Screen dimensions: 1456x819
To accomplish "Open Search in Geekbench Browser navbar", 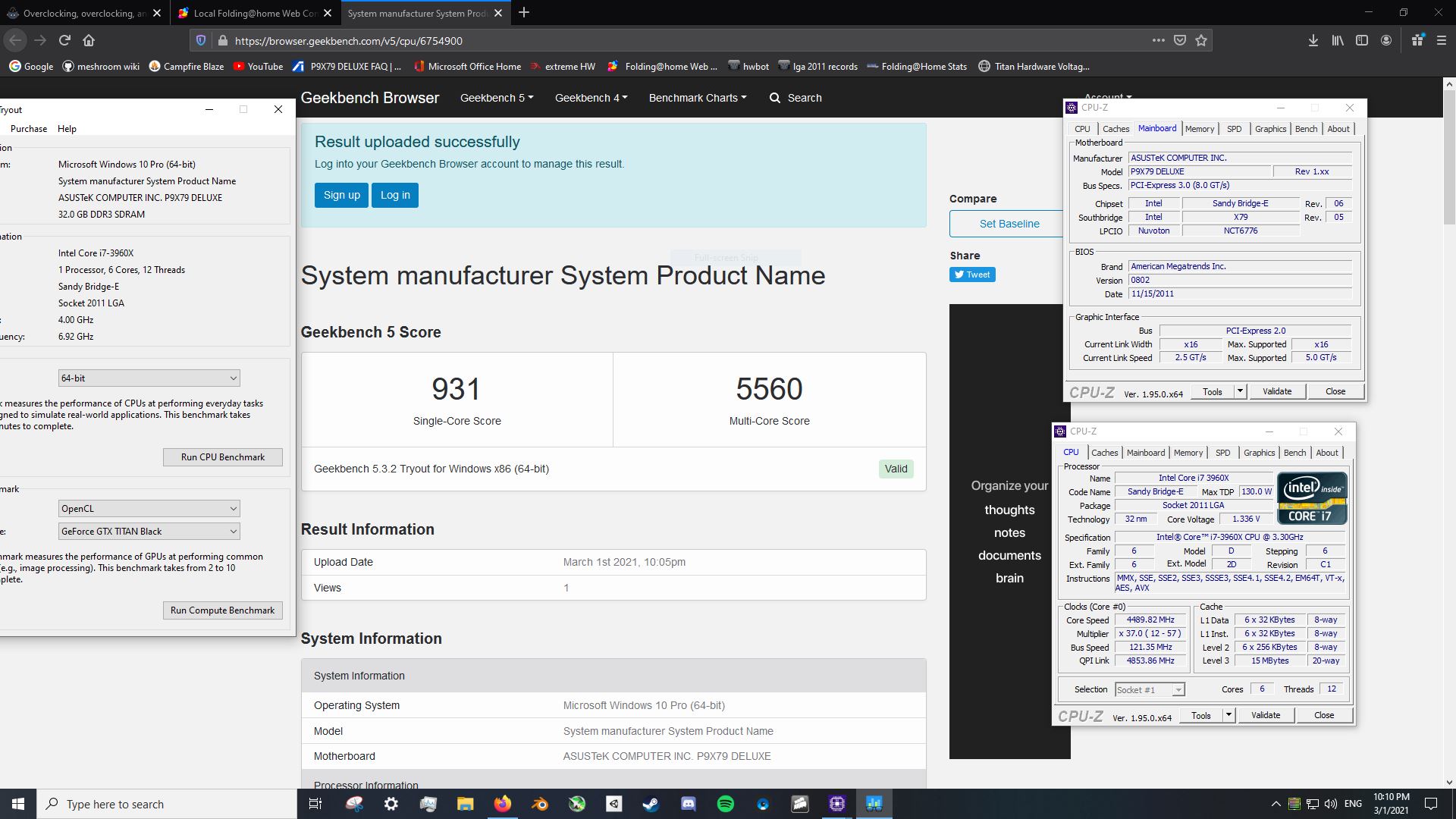I will [x=795, y=98].
